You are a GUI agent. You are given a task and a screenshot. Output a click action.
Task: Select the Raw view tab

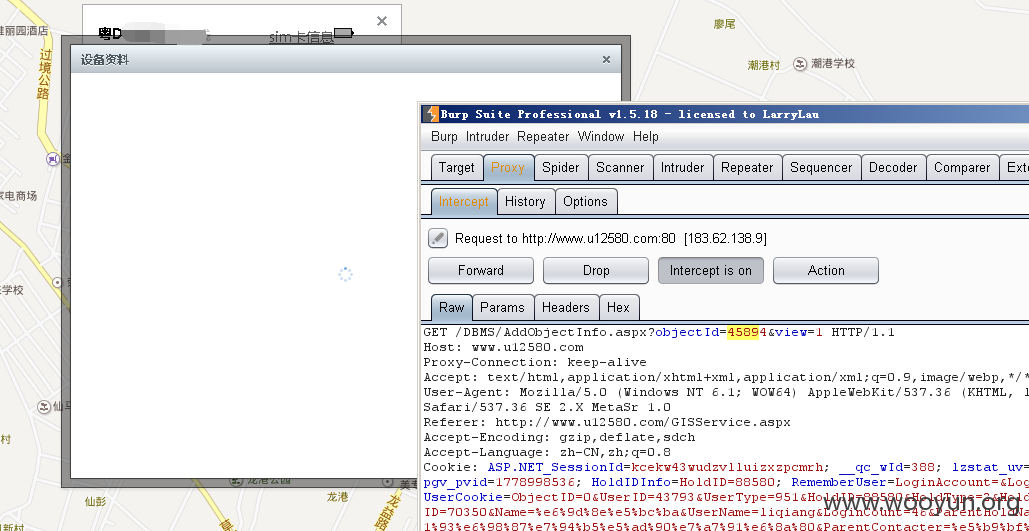tap(452, 307)
